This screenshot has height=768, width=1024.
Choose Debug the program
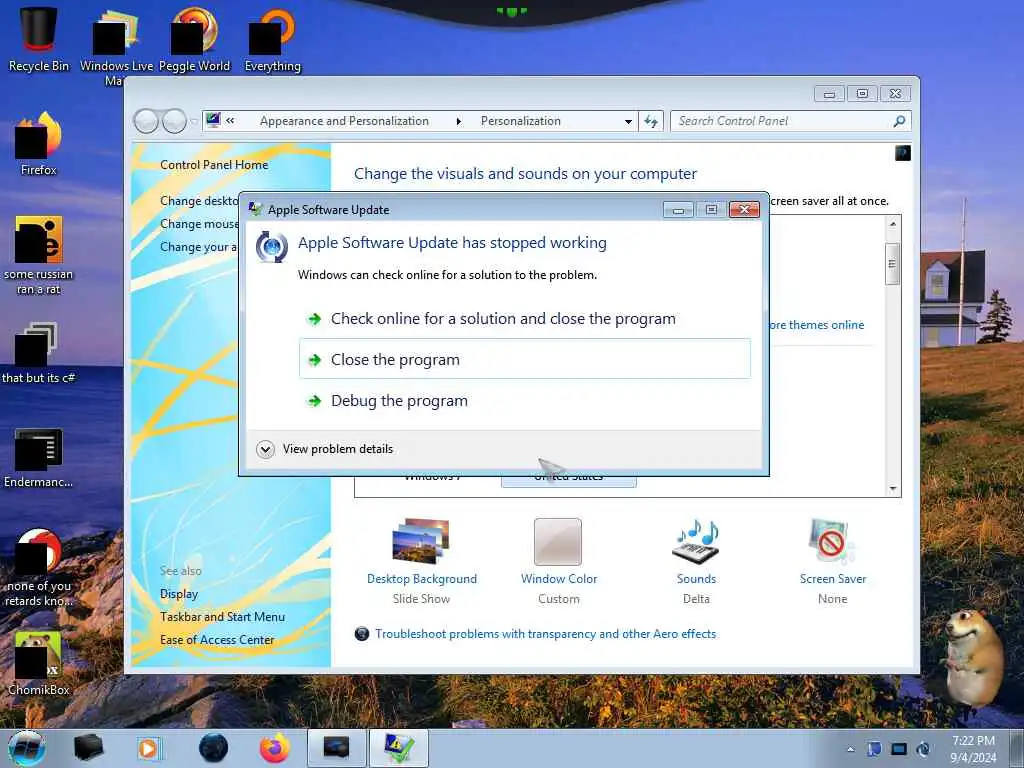524,400
